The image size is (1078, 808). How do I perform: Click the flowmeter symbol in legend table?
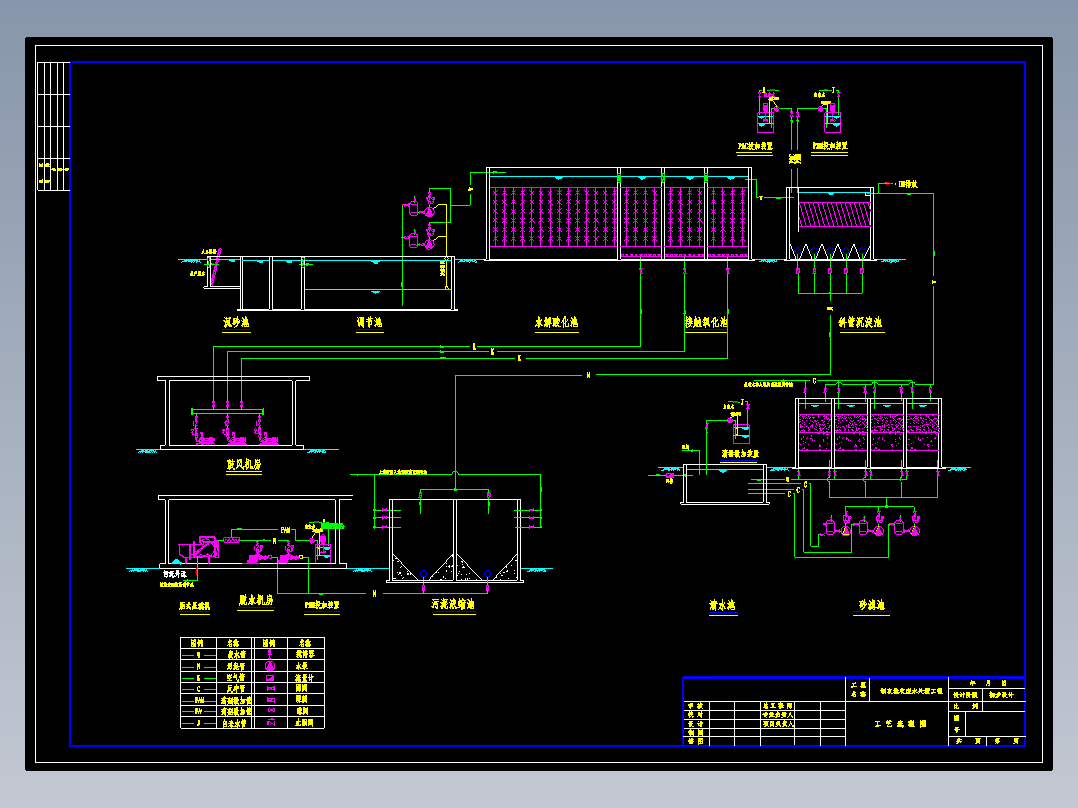[270, 677]
